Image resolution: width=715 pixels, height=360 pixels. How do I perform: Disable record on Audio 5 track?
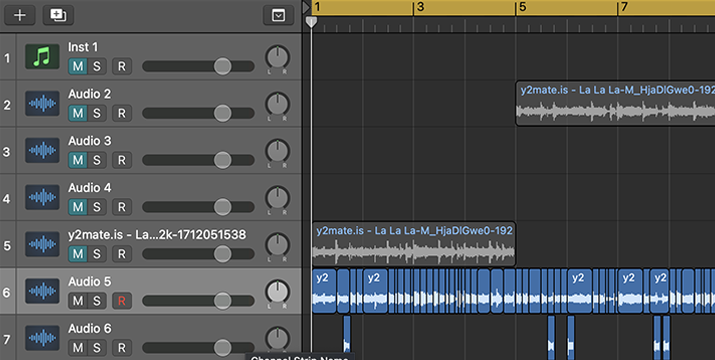tap(122, 301)
